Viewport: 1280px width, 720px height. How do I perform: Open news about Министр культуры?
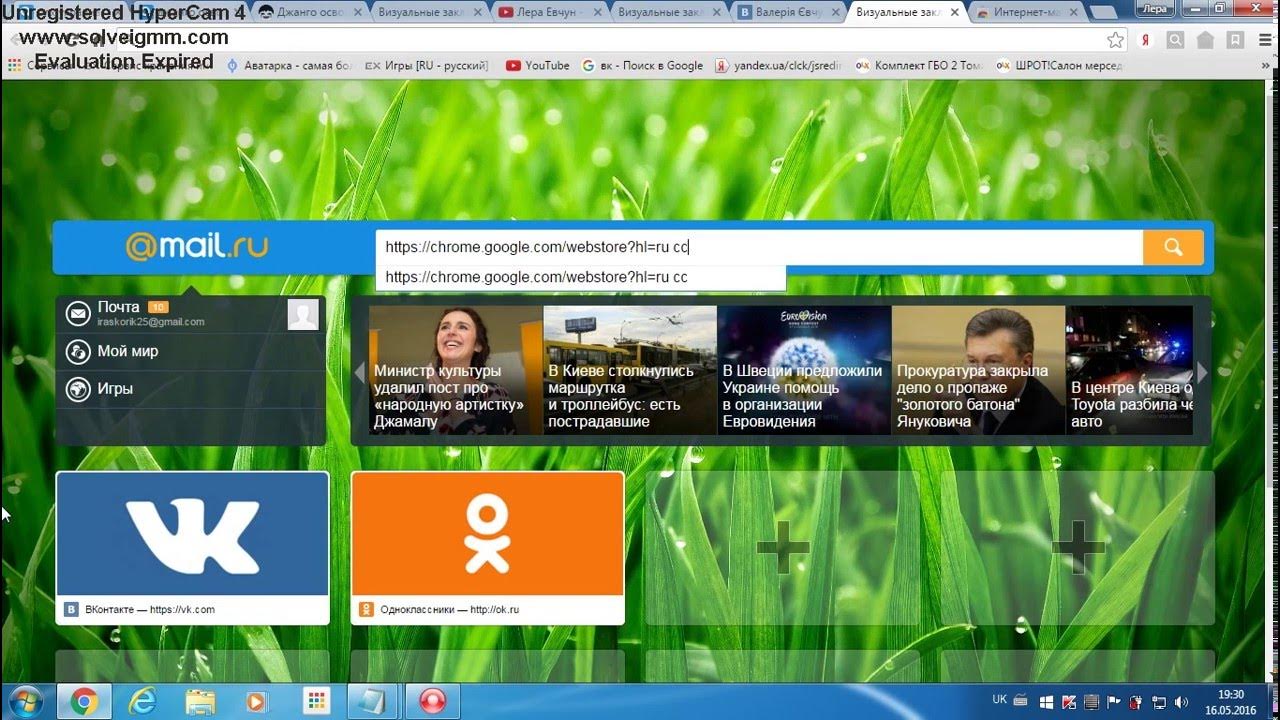(456, 370)
